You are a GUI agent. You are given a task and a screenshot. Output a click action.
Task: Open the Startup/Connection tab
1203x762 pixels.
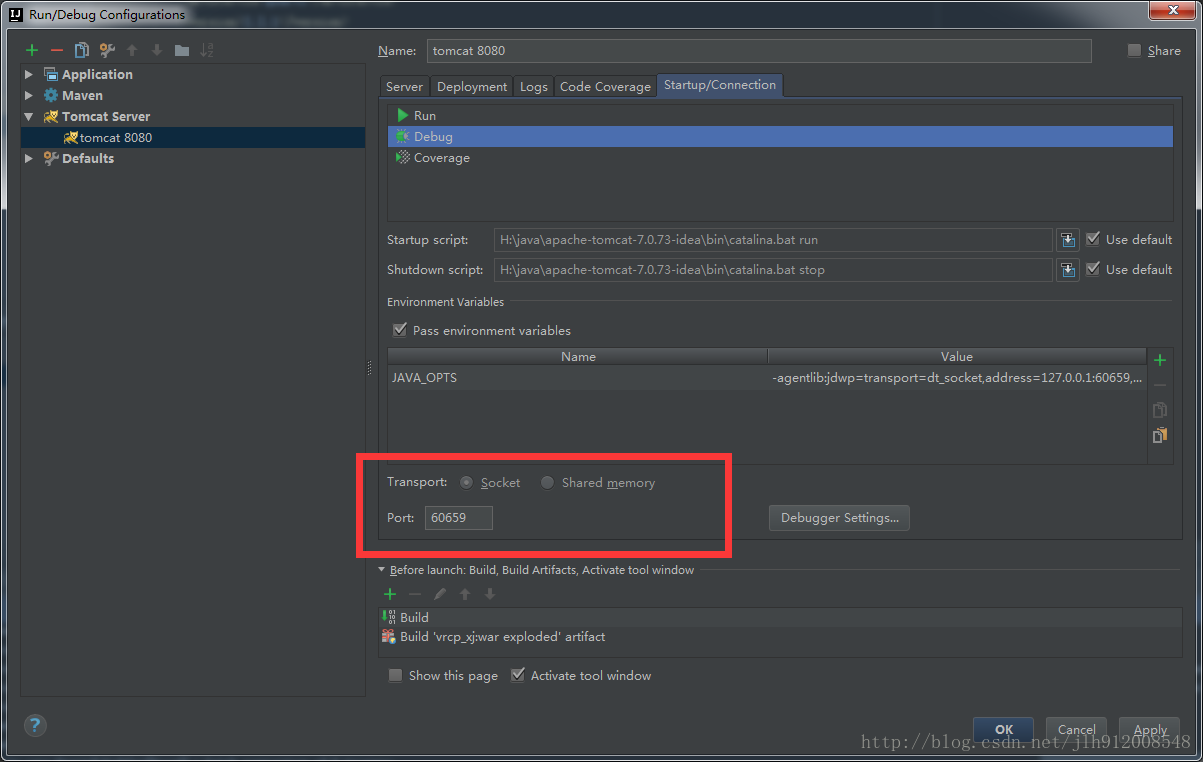click(x=720, y=86)
